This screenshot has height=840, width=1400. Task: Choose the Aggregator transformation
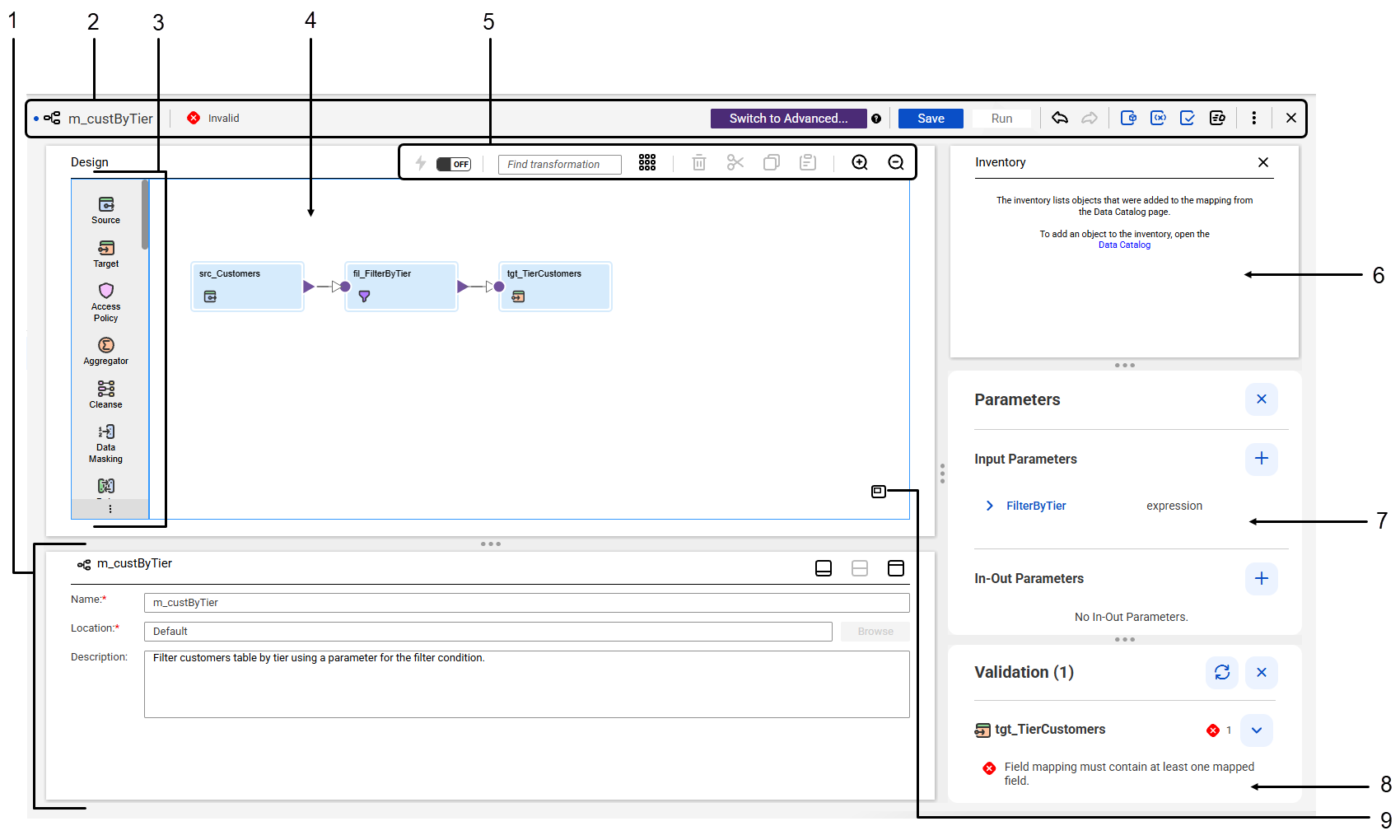coord(105,351)
